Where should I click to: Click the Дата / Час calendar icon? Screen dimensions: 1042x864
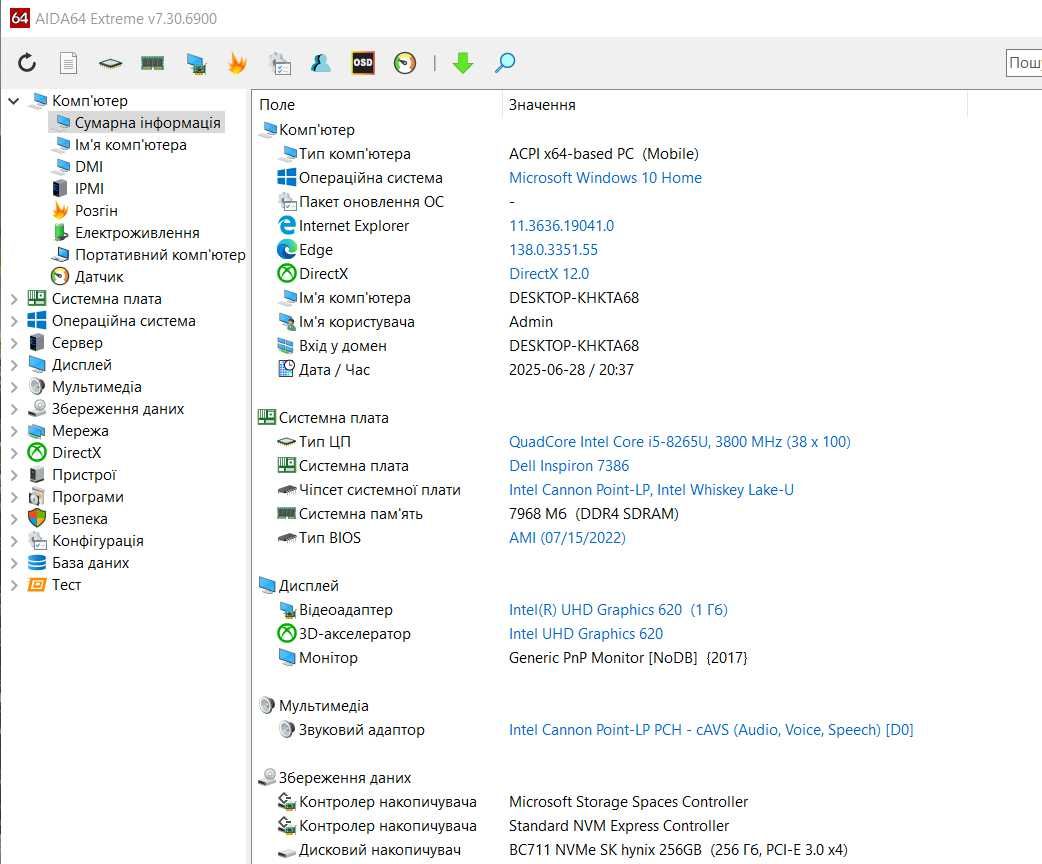tap(286, 369)
